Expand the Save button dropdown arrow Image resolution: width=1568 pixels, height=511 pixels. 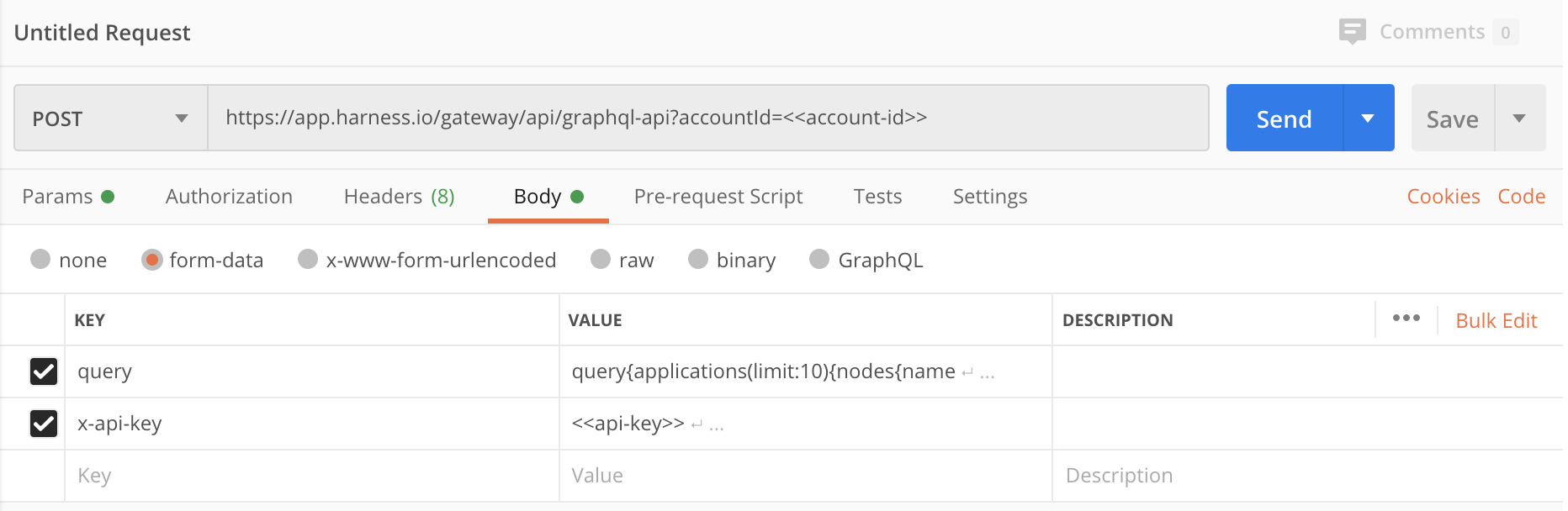click(x=1520, y=118)
